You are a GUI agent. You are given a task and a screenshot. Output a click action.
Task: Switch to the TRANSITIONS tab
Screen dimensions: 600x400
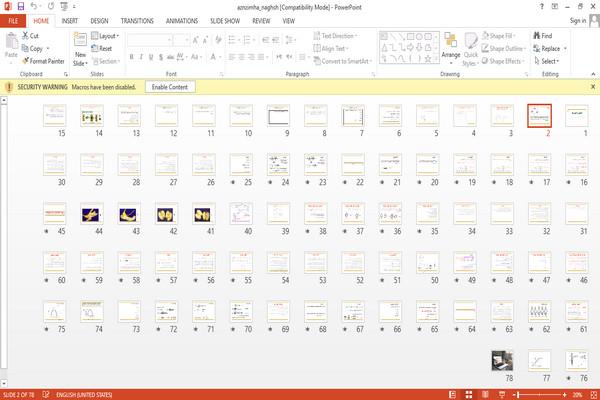[137, 21]
